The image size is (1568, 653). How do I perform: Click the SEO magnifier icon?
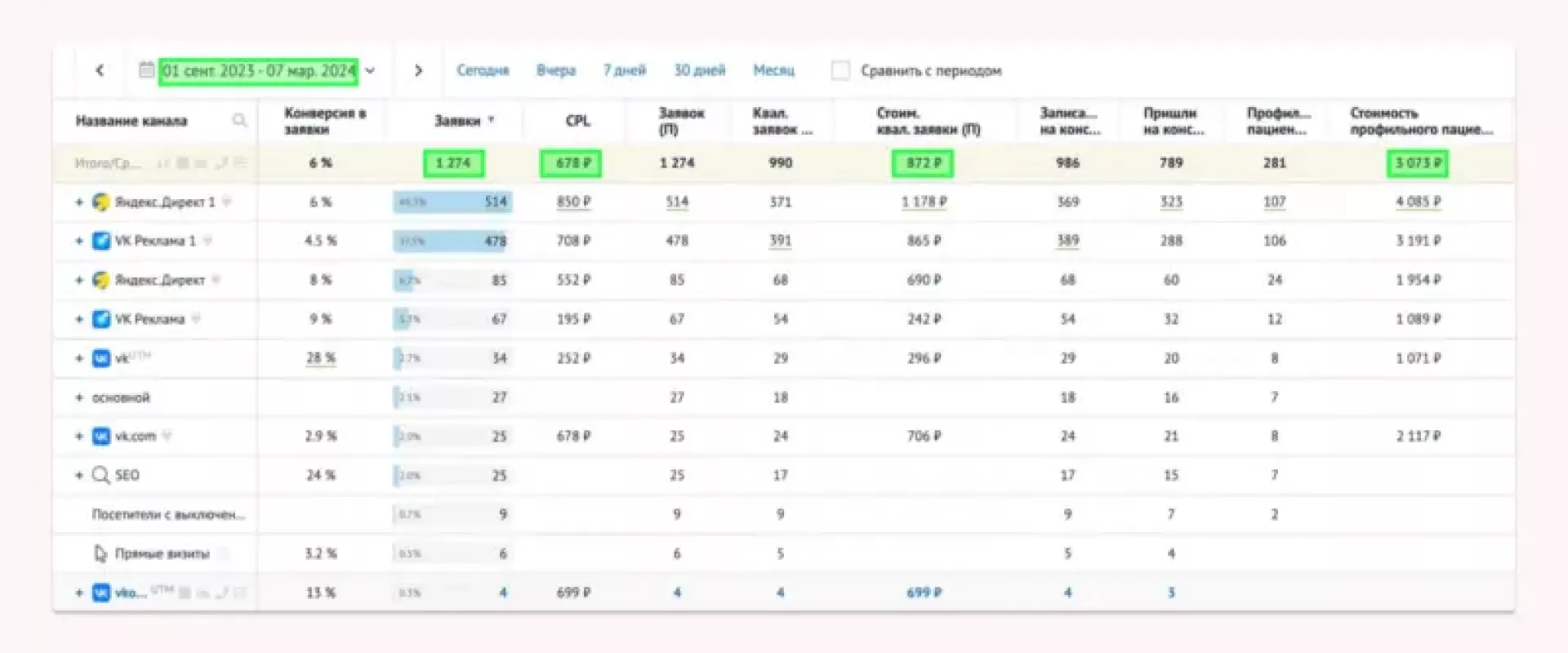(101, 475)
